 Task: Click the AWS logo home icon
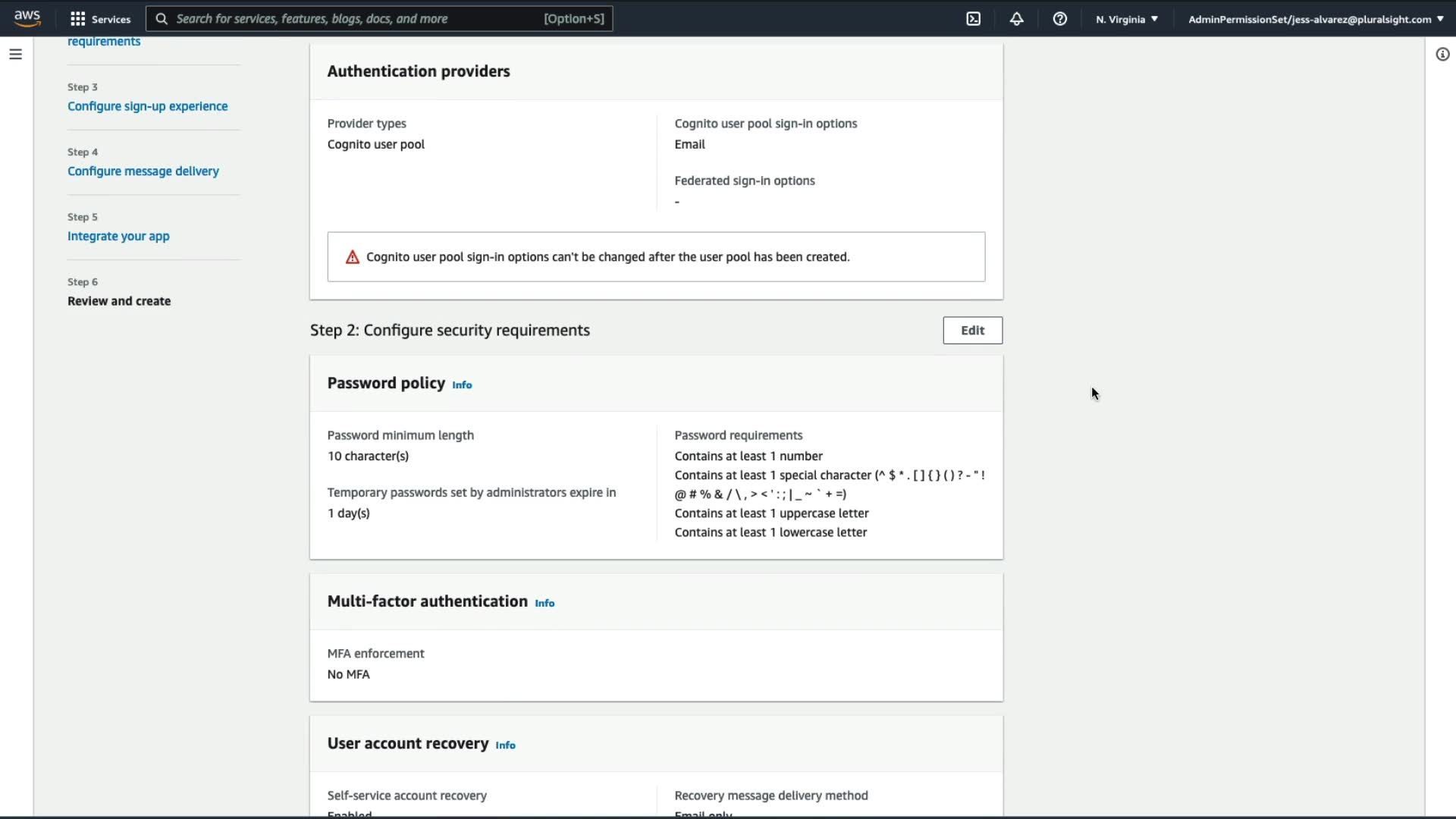click(x=27, y=18)
